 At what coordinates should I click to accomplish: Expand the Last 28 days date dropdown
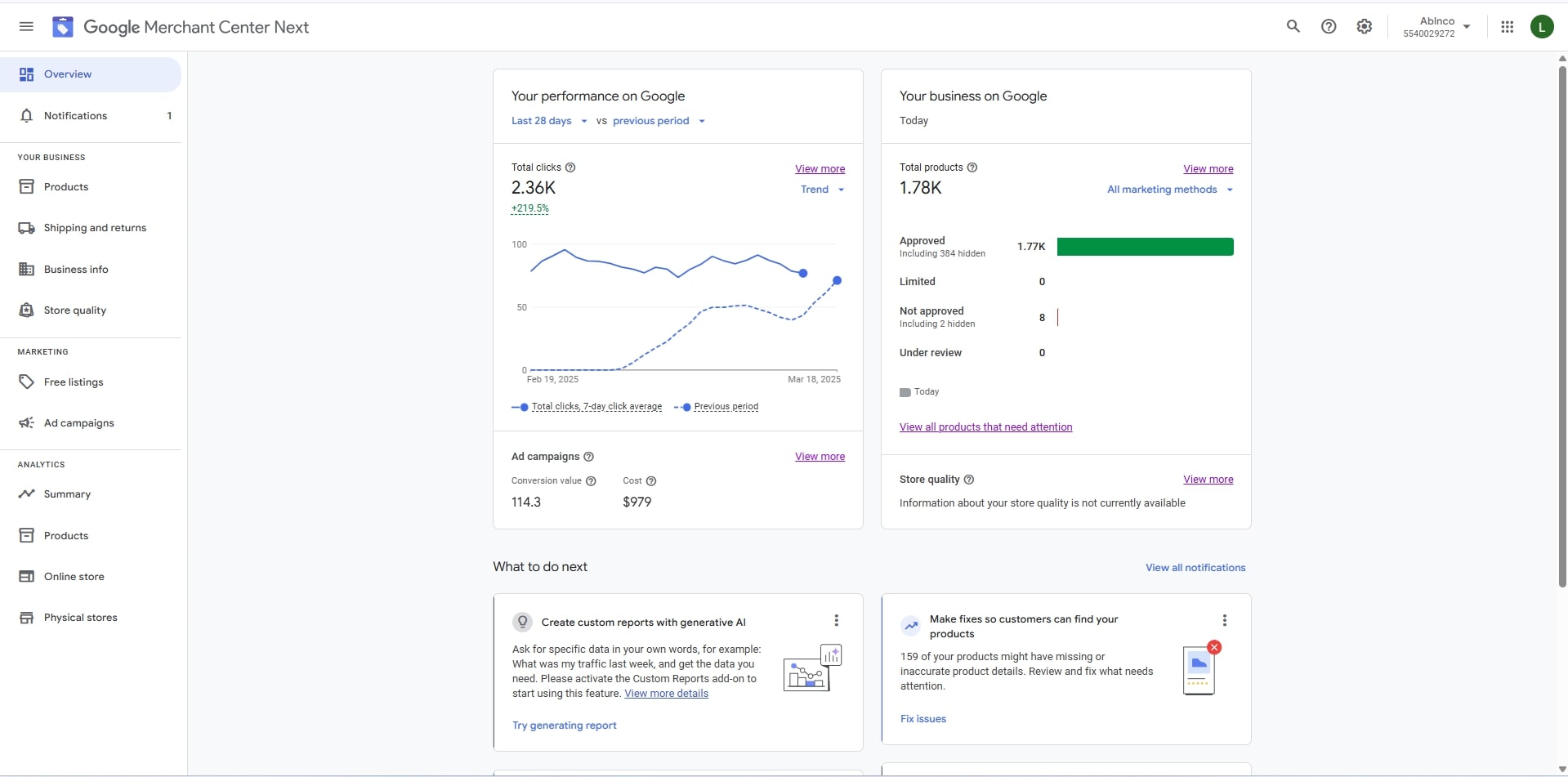coord(549,121)
